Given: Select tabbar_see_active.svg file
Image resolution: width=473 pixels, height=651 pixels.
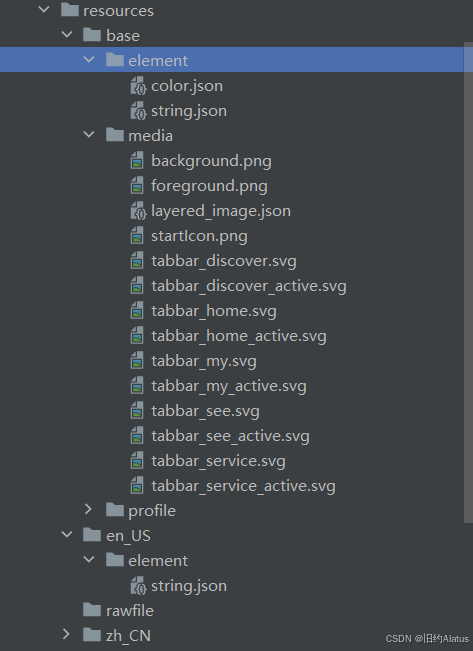Looking at the screenshot, I should click(x=230, y=436).
